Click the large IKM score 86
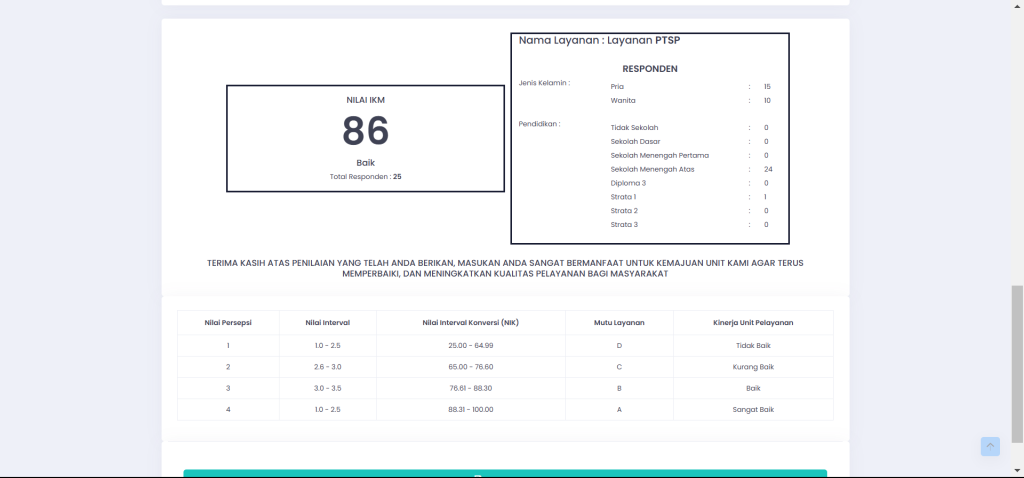This screenshot has width=1024, height=478. (365, 131)
